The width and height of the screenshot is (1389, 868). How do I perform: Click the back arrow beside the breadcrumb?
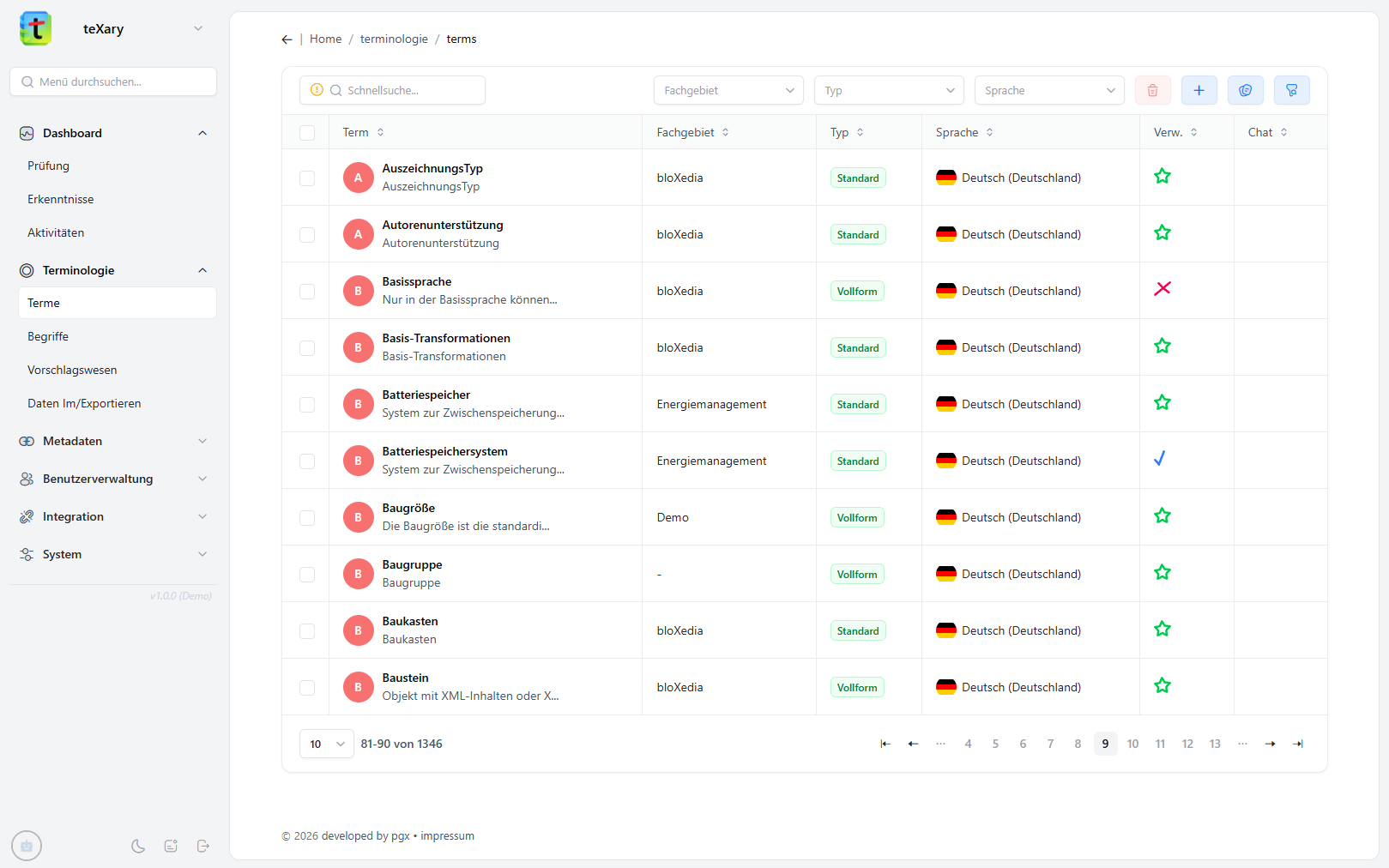(x=287, y=39)
